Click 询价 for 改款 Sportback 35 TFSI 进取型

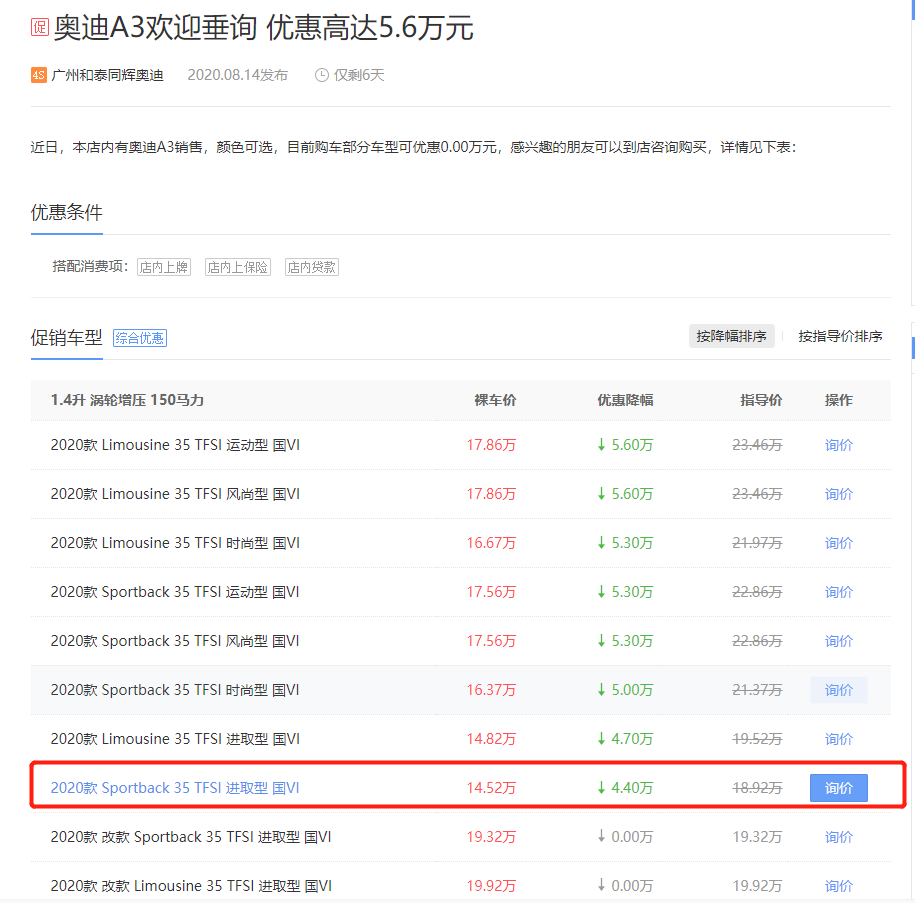click(838, 837)
